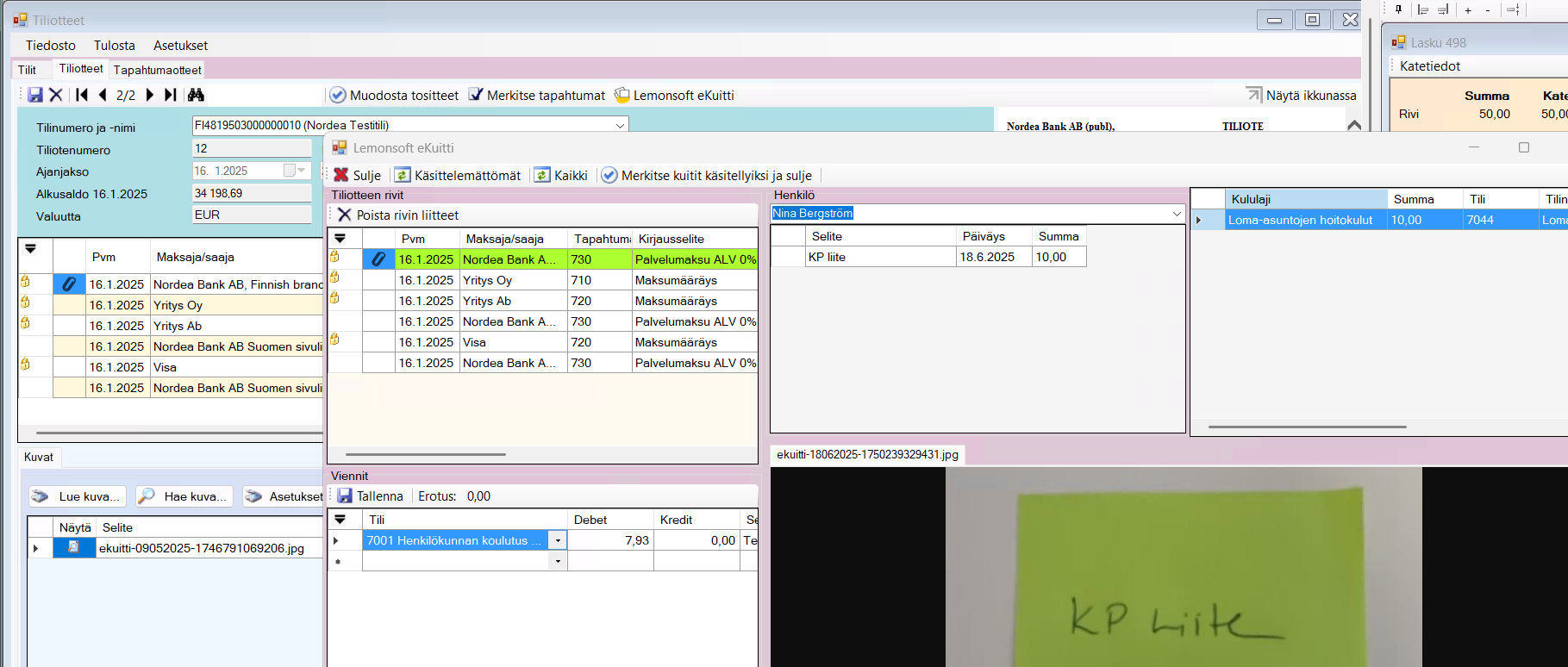The image size is (1568, 667).
Task: Click the Lue kuva... button
Action: click(78, 496)
